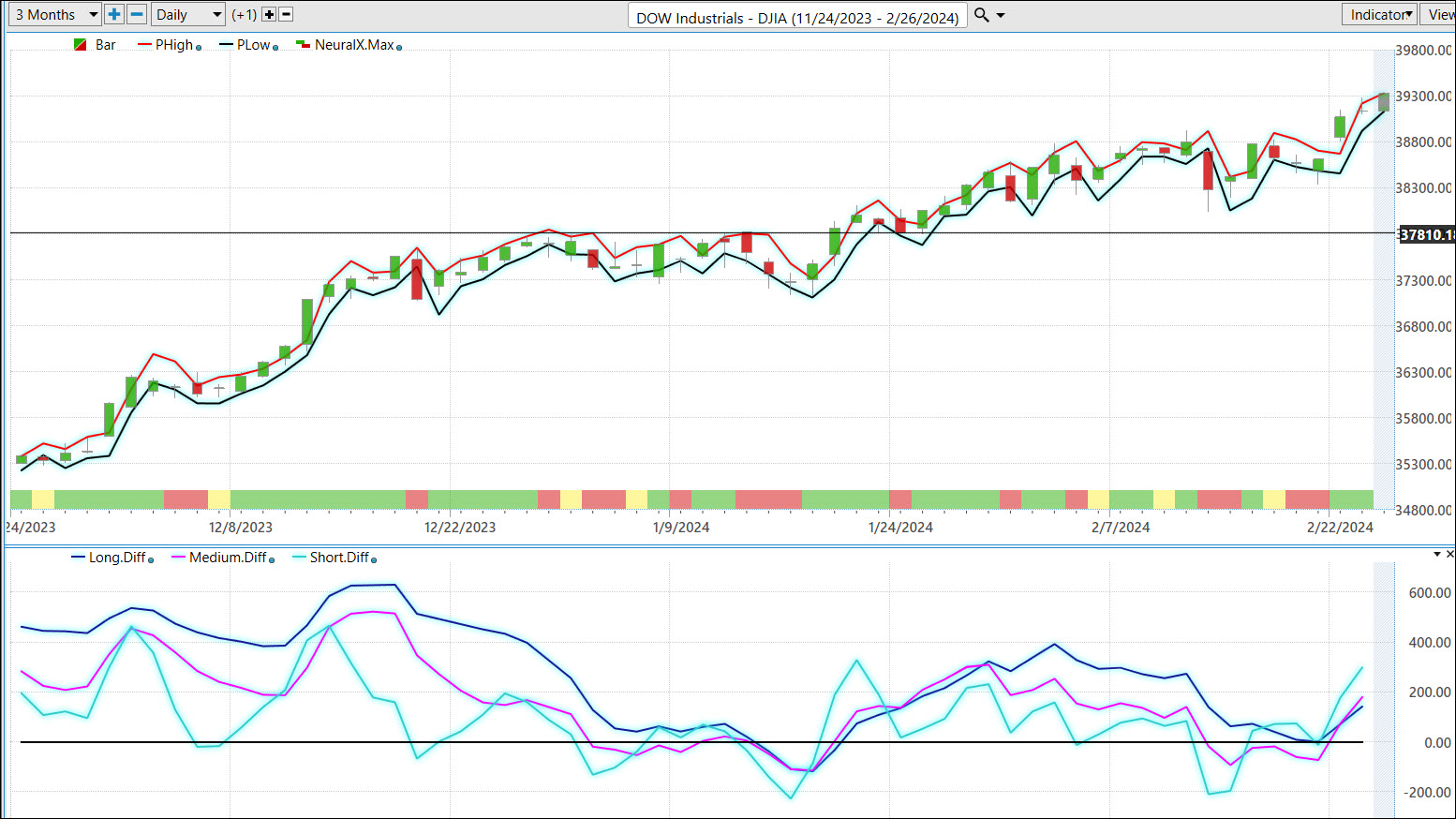Click the Medium.Diff magenta legend line
This screenshot has height=819, width=1456.
coord(179,558)
